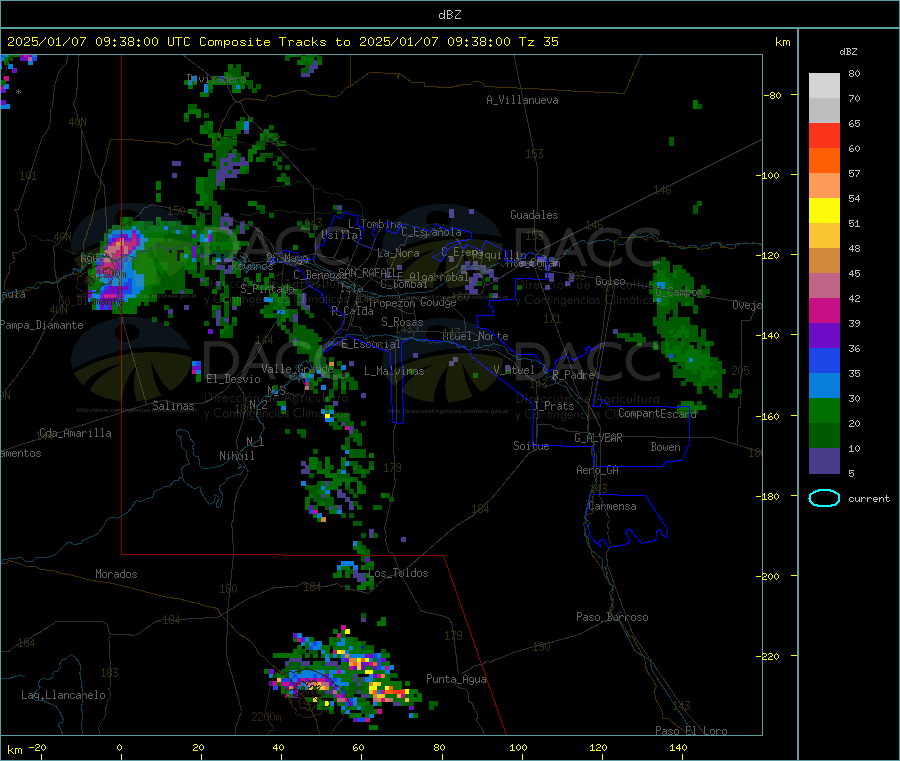Click the 'G_Campos' place label
Screen dimensions: 900x761
(679, 292)
